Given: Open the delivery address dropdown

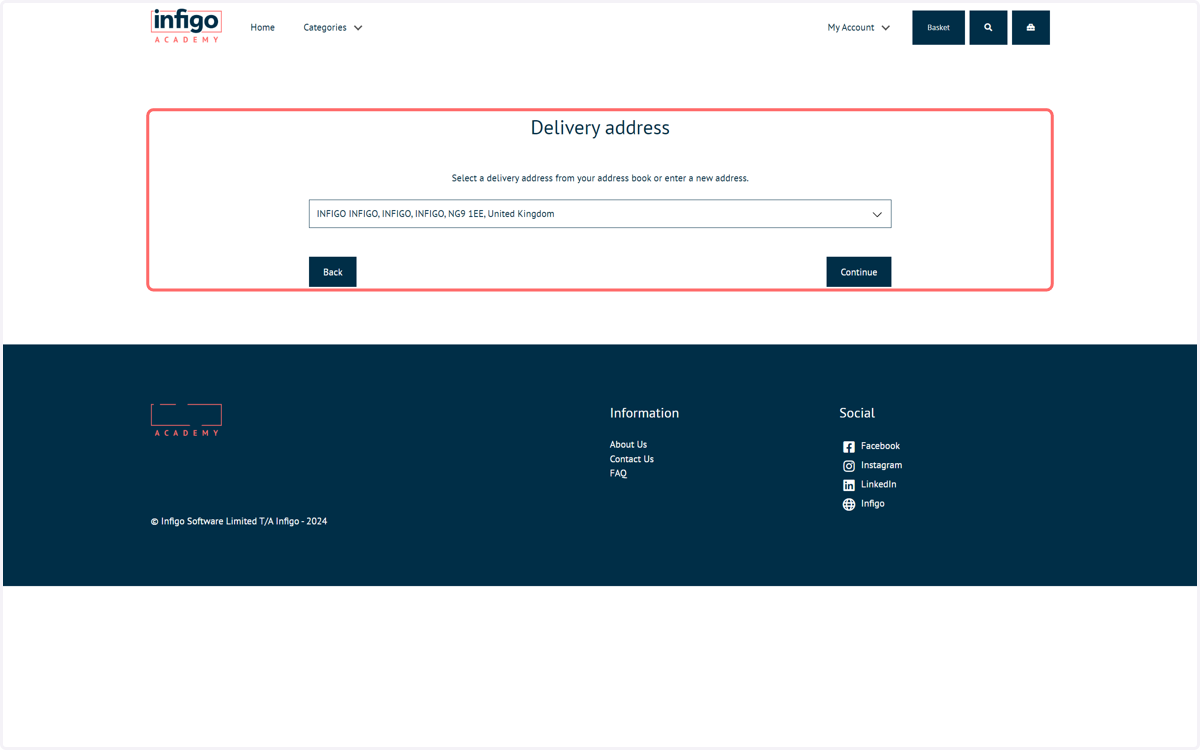Looking at the screenshot, I should point(600,214).
